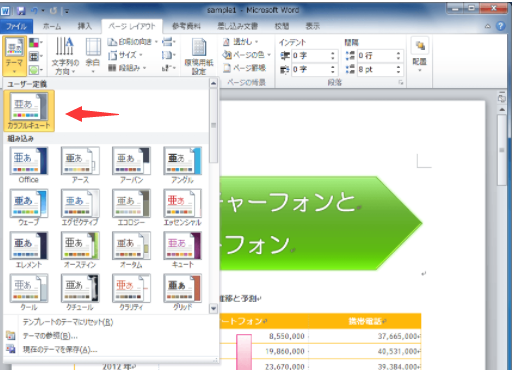Select the クール theme

coord(29,293)
